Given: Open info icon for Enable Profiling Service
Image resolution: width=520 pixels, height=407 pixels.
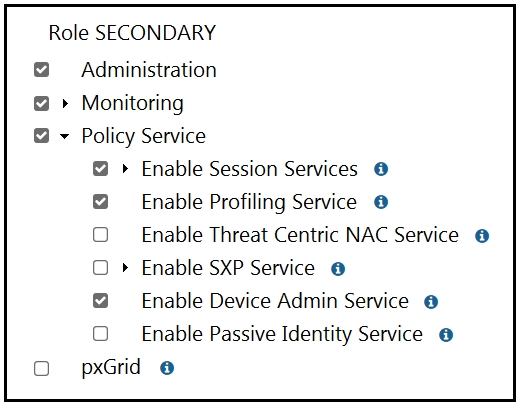Looking at the screenshot, I should [x=381, y=202].
